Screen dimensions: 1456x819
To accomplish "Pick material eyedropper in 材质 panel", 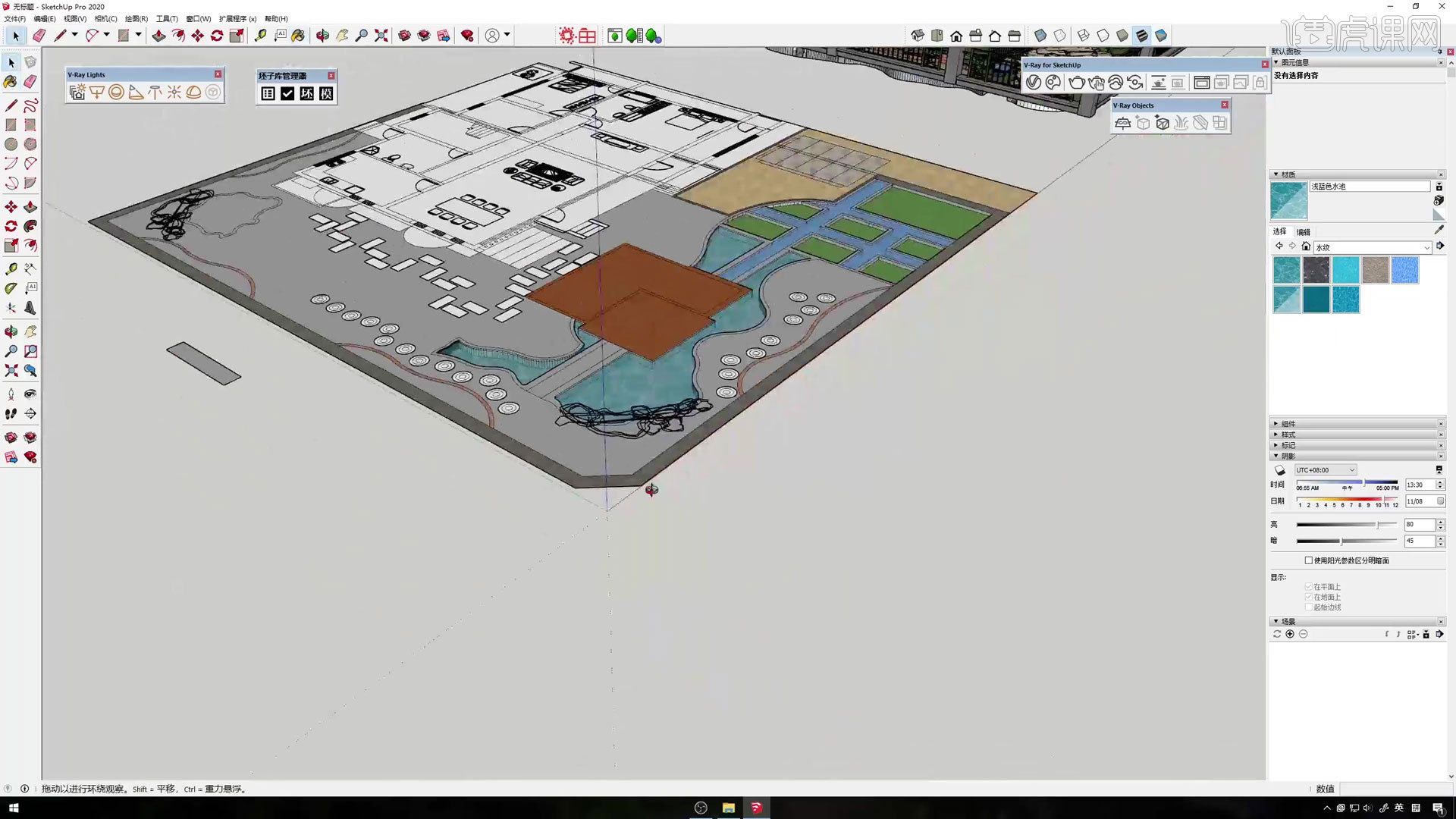I will (x=1439, y=229).
